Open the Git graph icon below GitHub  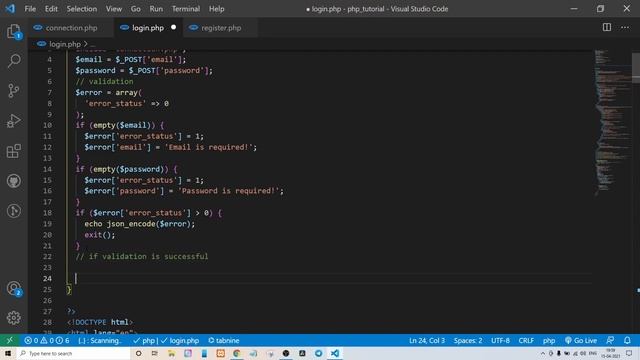(13, 211)
